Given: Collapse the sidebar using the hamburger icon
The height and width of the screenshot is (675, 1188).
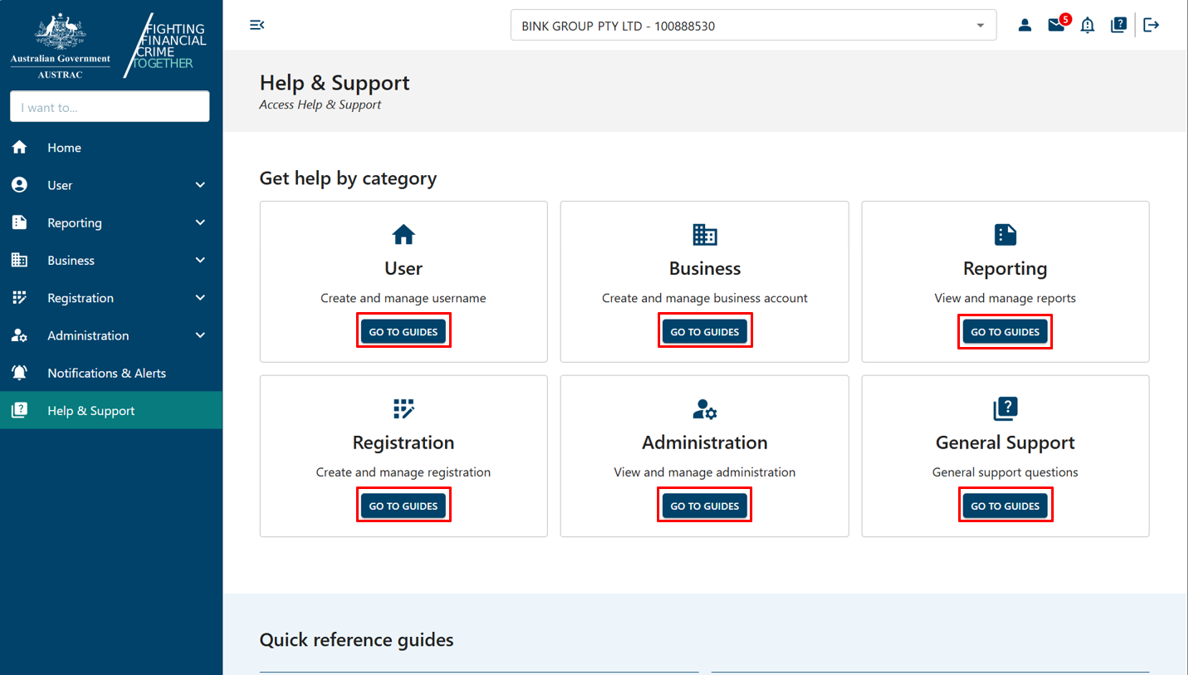Looking at the screenshot, I should click(x=257, y=24).
